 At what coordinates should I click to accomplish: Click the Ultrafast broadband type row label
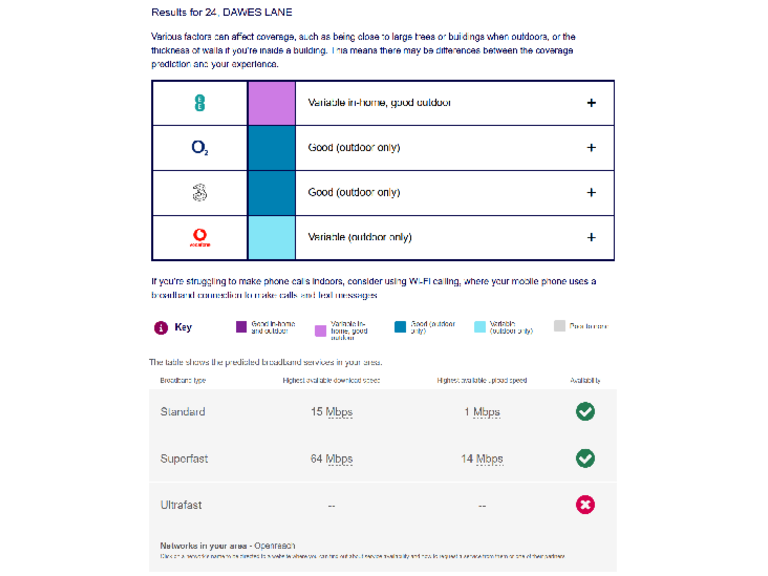pyautogui.click(x=181, y=505)
